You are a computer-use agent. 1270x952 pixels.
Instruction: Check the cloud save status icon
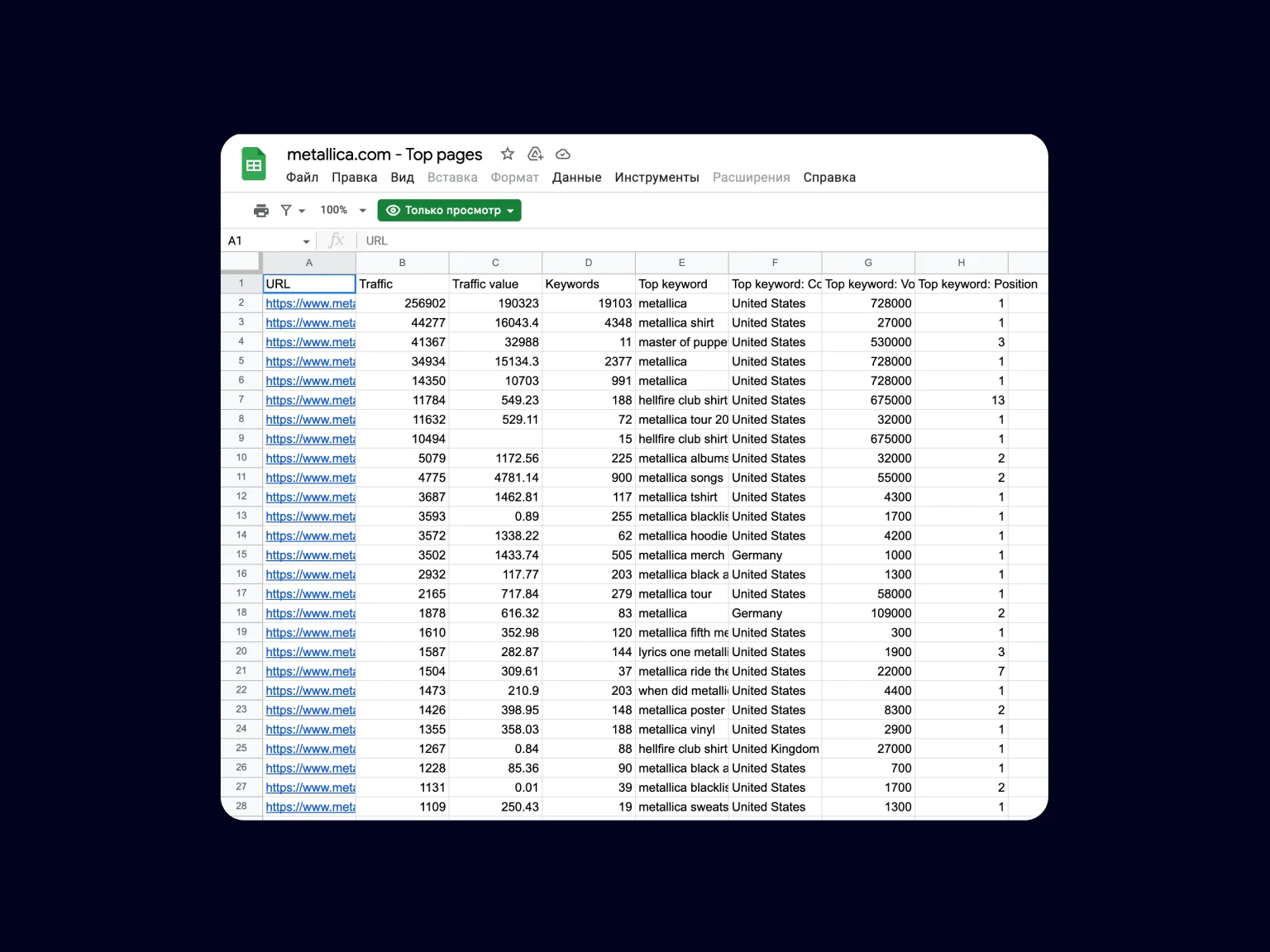pos(563,154)
